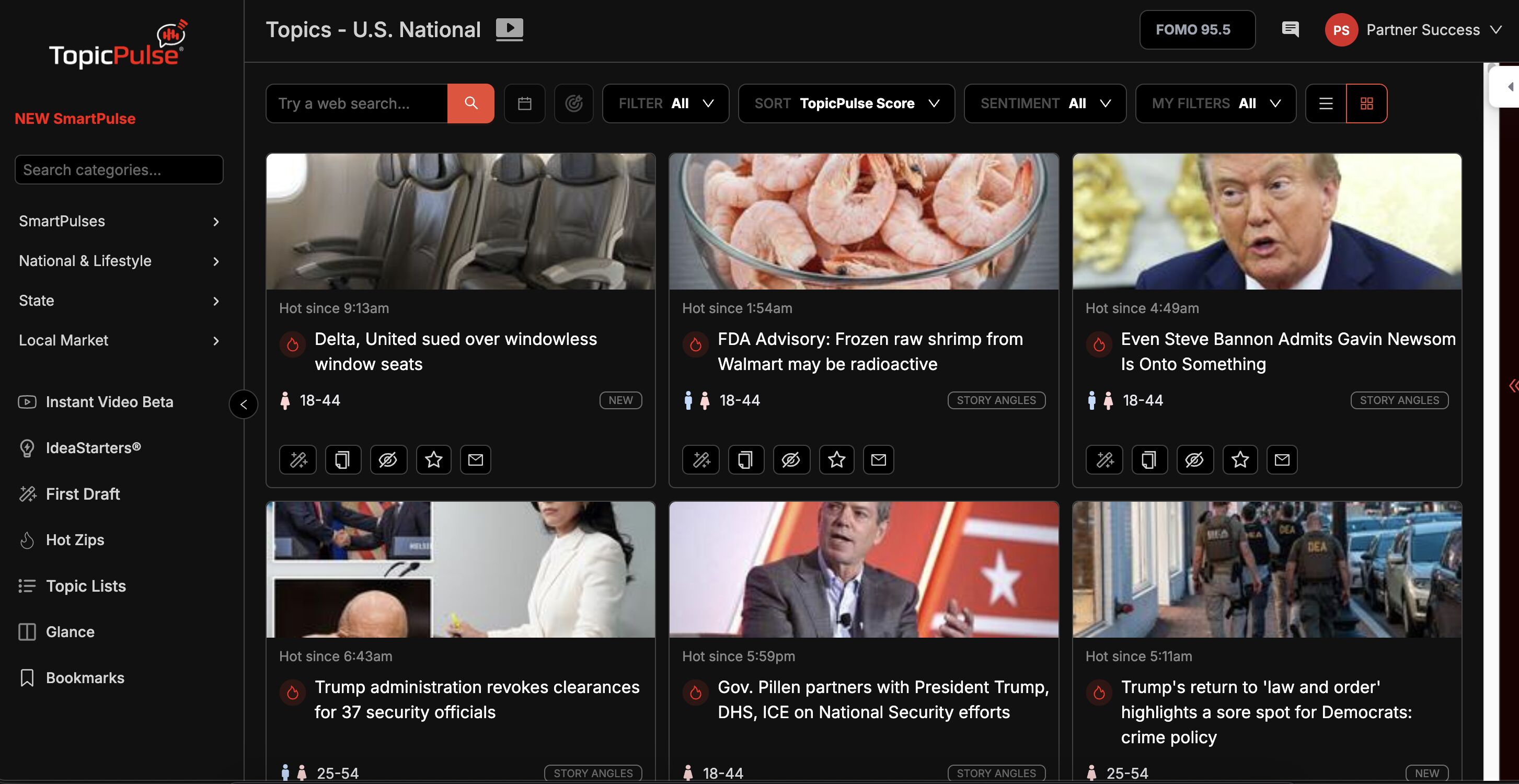Open STORY ANGLES on shrimp story
The width and height of the screenshot is (1519, 784).
pyautogui.click(x=995, y=400)
